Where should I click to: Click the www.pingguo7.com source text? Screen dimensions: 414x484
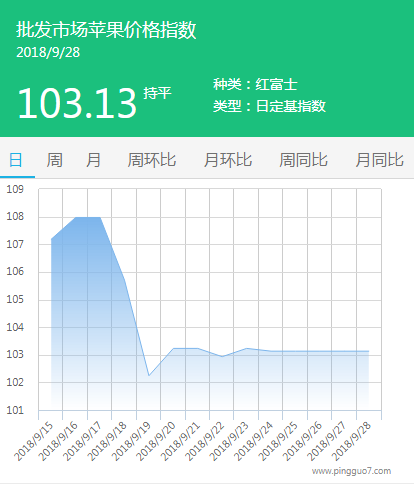[x=351, y=471]
